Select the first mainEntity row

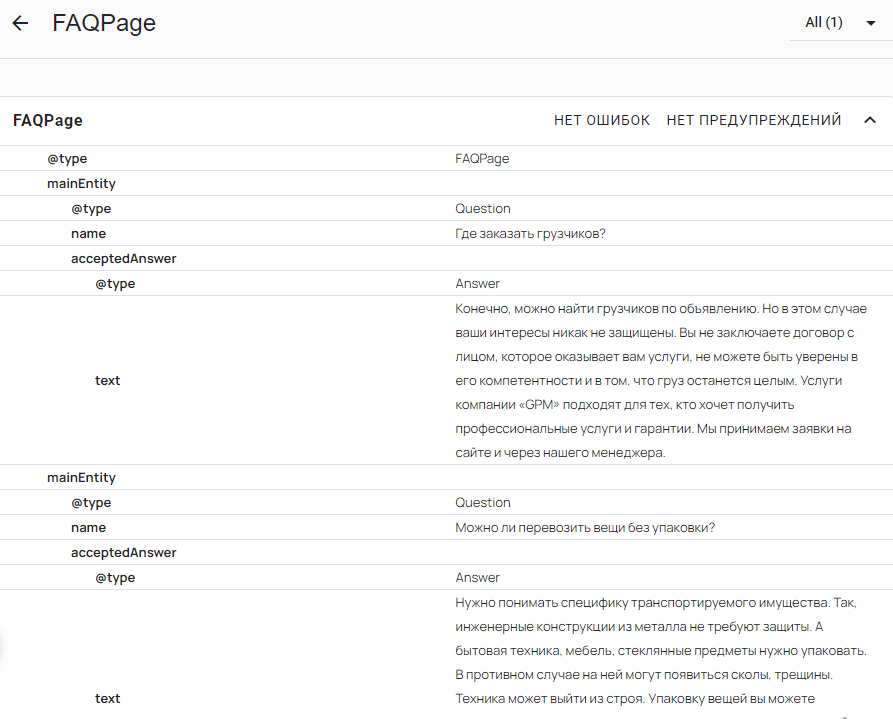point(81,183)
